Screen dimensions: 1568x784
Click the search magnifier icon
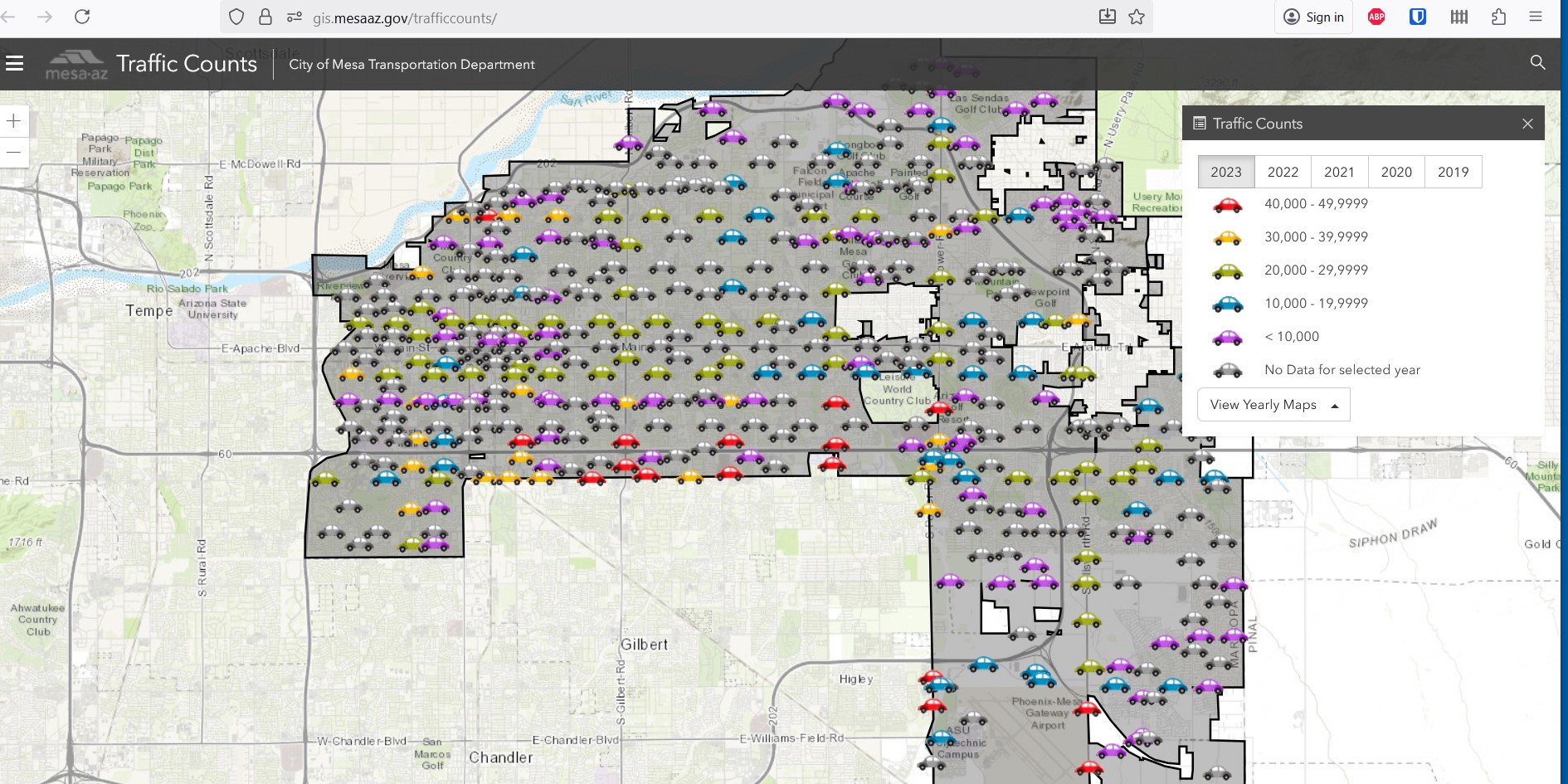tap(1537, 63)
